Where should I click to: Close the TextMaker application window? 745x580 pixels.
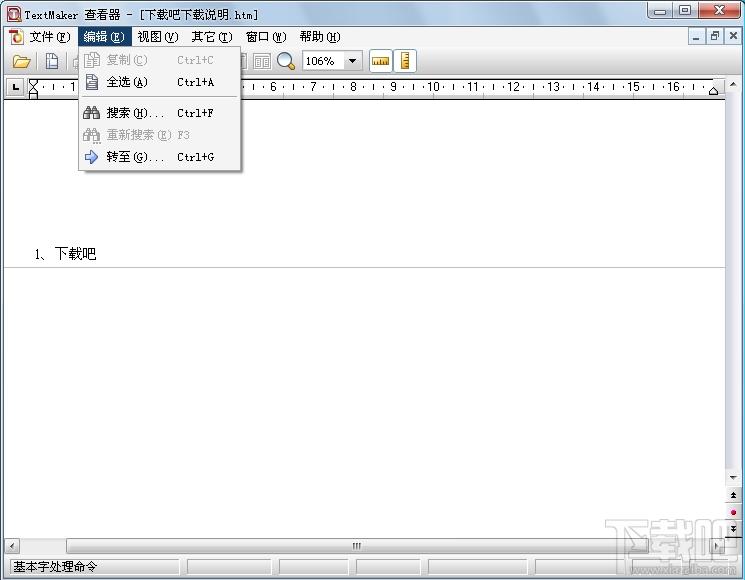point(719,11)
